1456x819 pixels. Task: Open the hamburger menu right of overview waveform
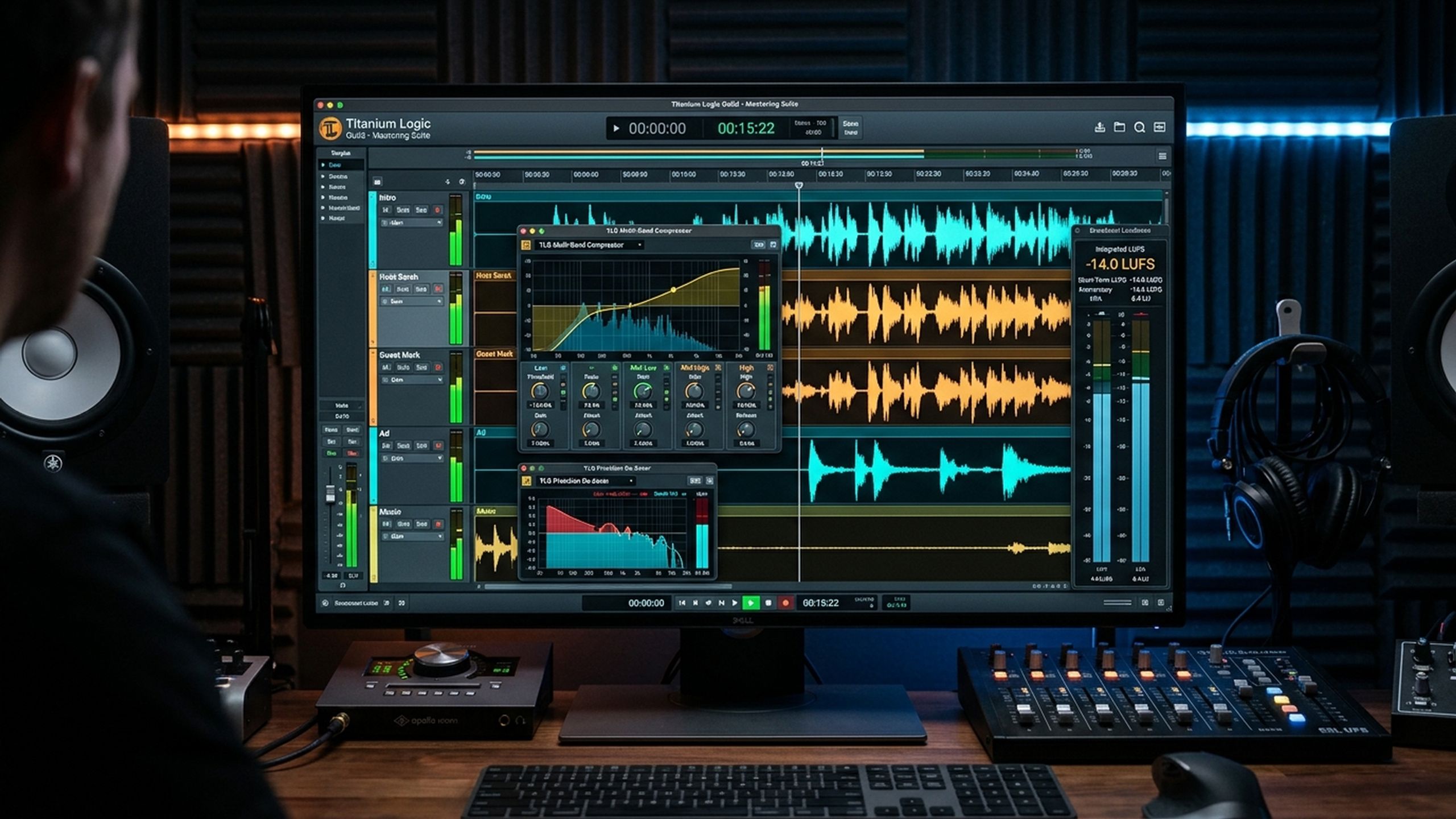click(x=1162, y=156)
